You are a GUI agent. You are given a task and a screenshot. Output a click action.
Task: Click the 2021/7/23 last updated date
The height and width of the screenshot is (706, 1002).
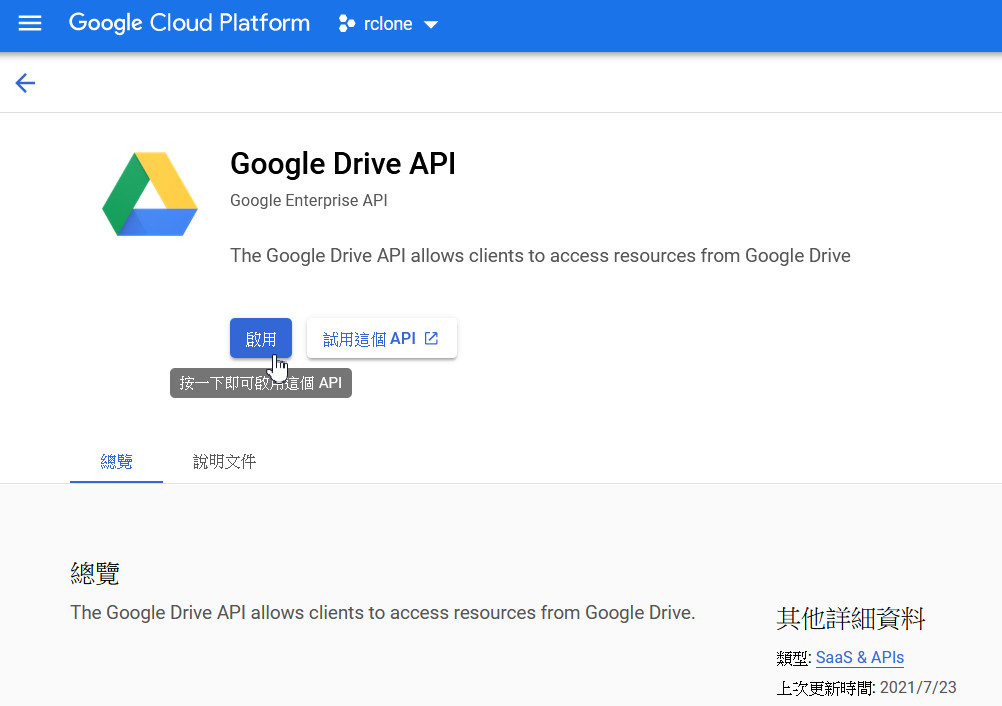(918, 688)
